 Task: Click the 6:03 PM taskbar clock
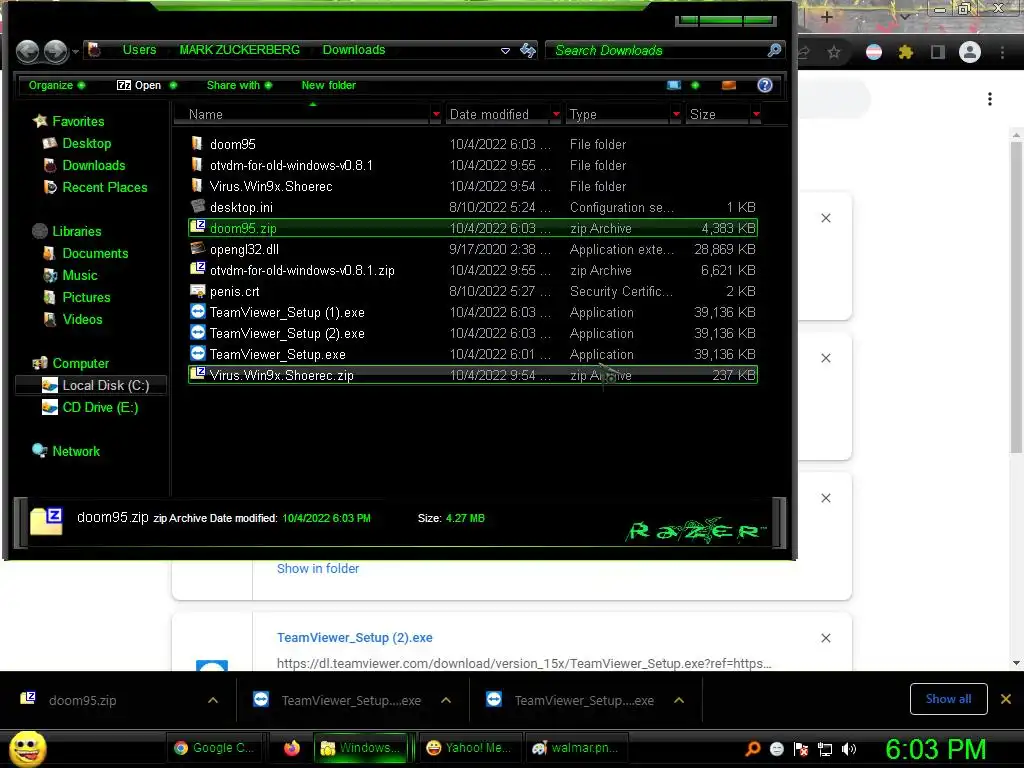point(935,749)
